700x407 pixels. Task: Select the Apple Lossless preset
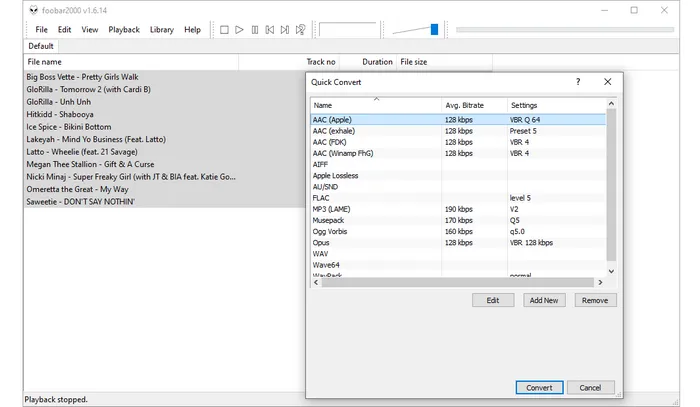(x=458, y=175)
